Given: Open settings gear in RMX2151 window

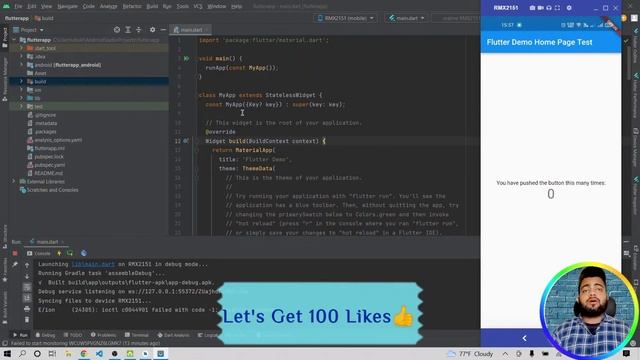Looking at the screenshot, I should 569,8.
